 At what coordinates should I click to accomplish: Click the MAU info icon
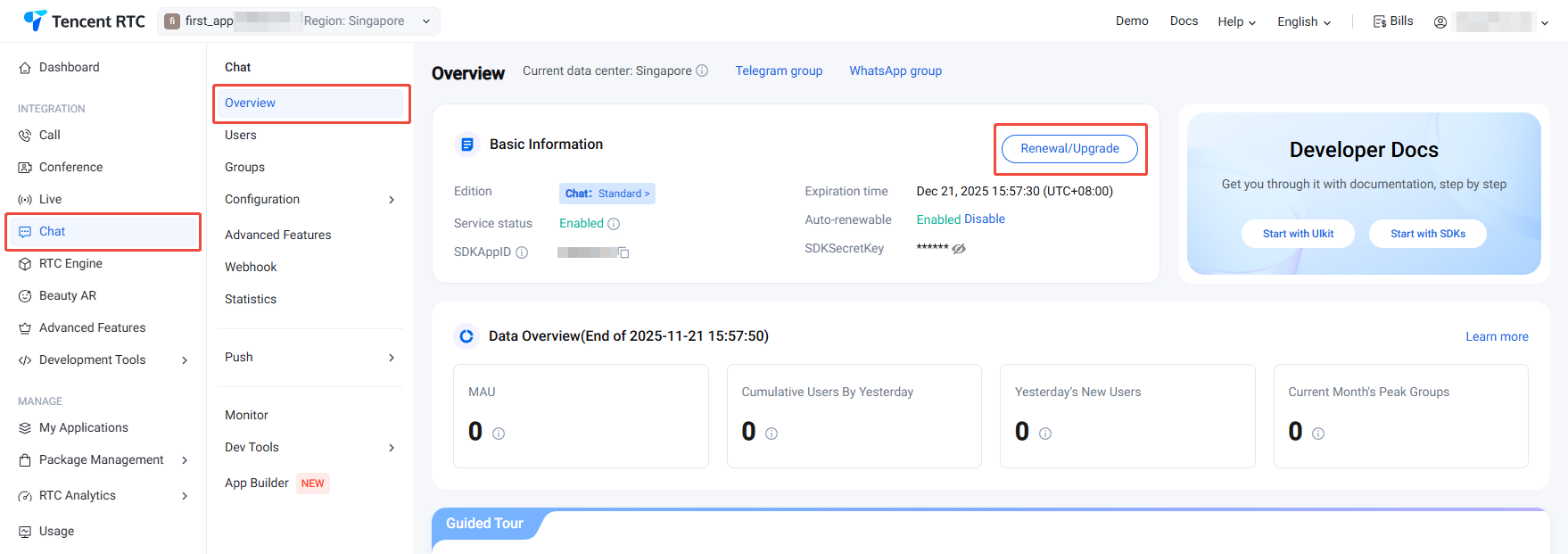pyautogui.click(x=499, y=434)
